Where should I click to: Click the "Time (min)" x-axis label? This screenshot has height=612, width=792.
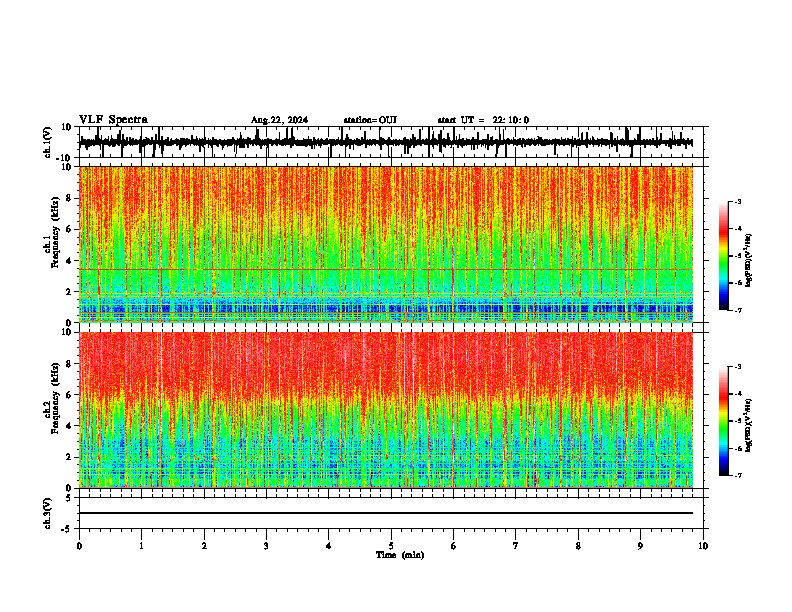[x=400, y=555]
